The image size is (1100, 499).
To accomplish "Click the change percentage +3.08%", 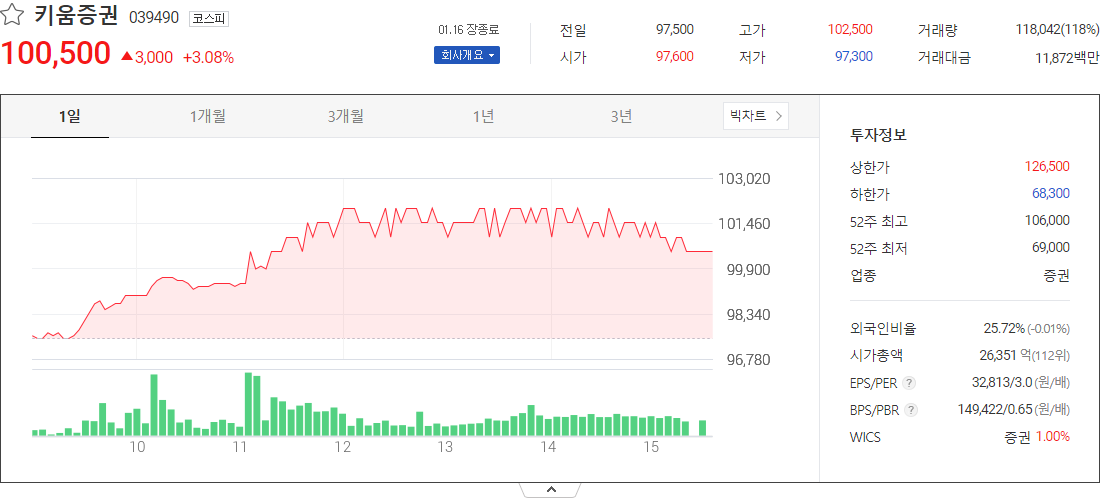I will pyautogui.click(x=208, y=58).
